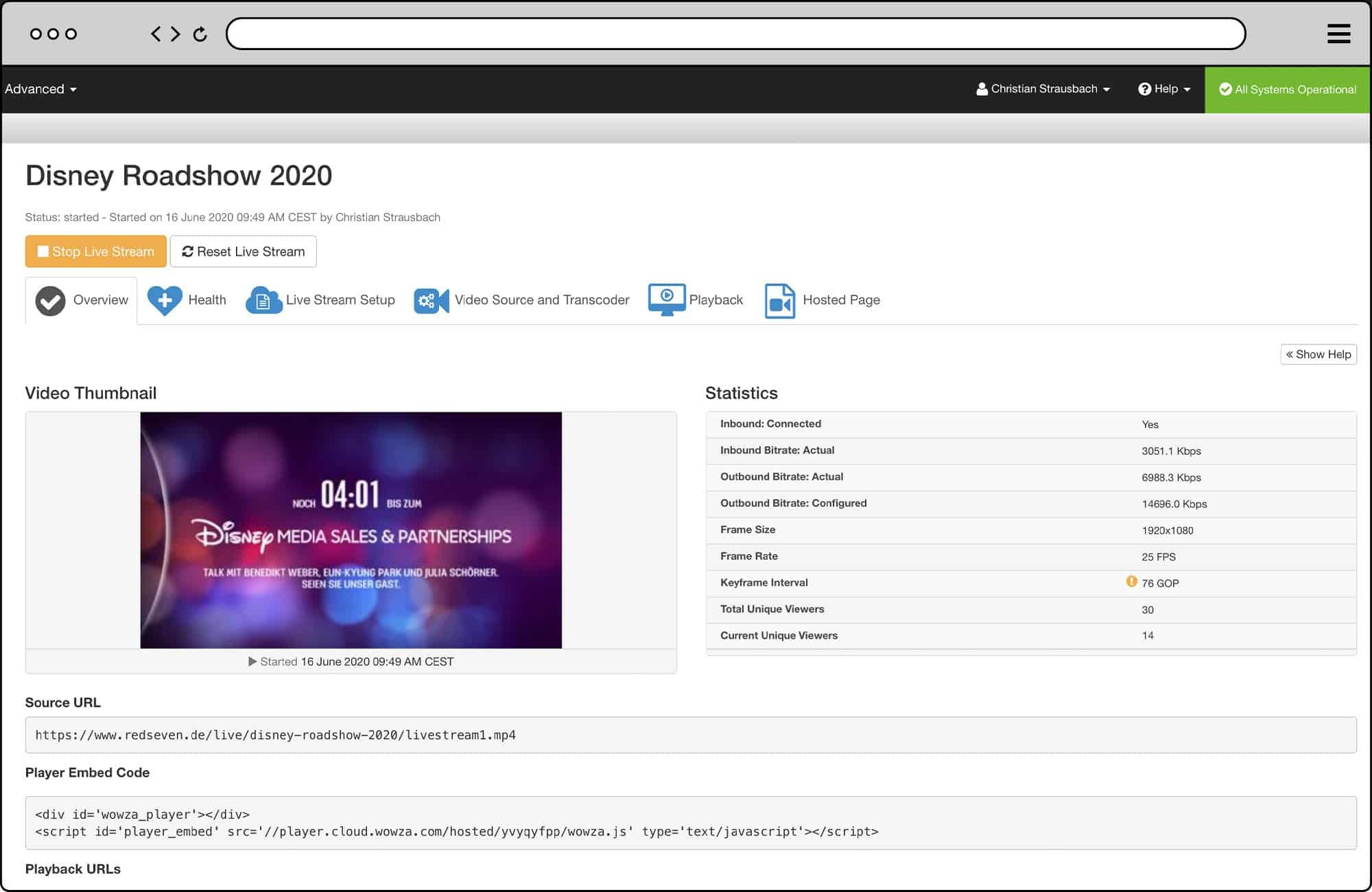Viewport: 1372px width, 892px height.
Task: Click the green status checkmark icon
Action: [1225, 89]
